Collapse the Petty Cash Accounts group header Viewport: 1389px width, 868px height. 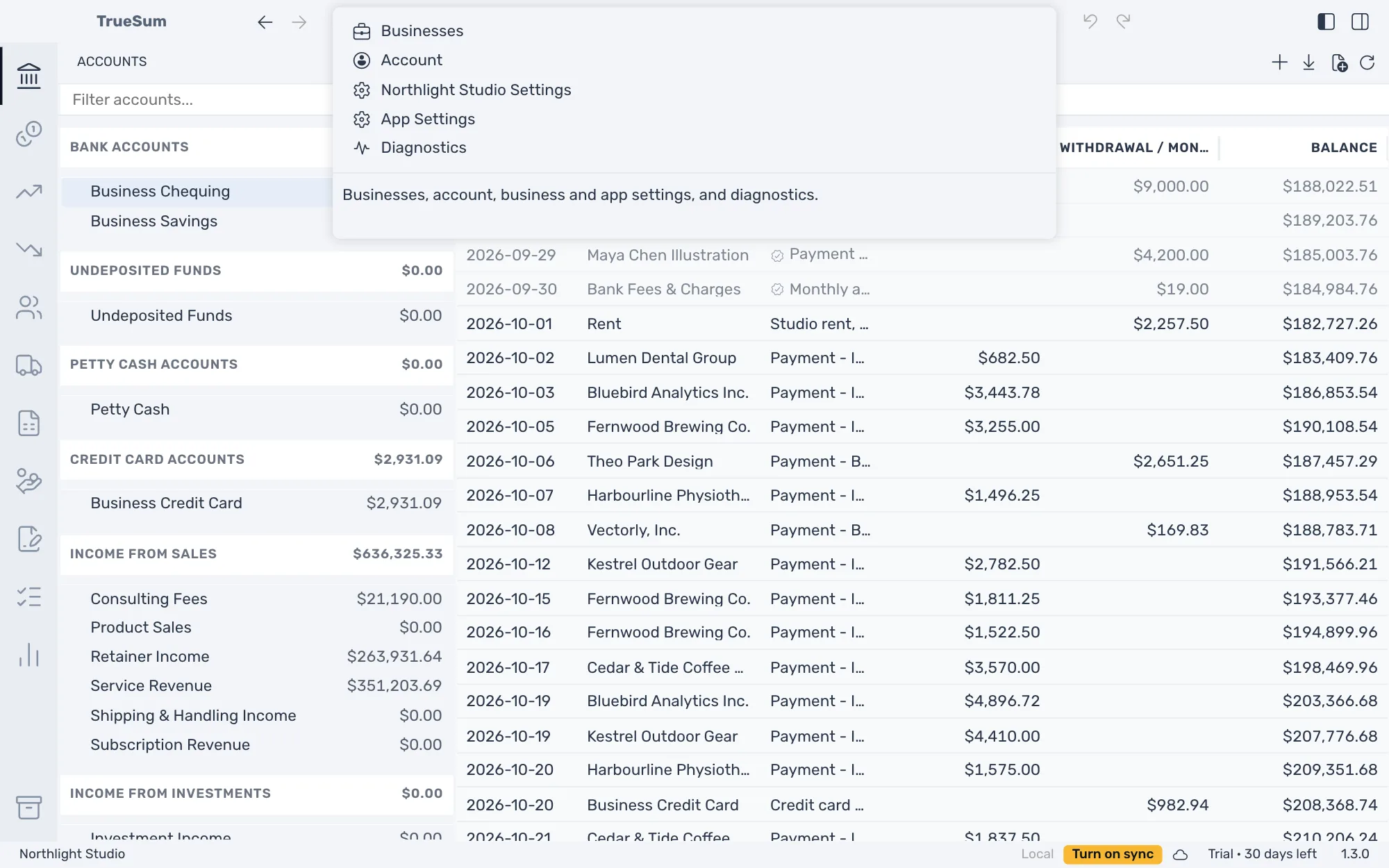[256, 365]
